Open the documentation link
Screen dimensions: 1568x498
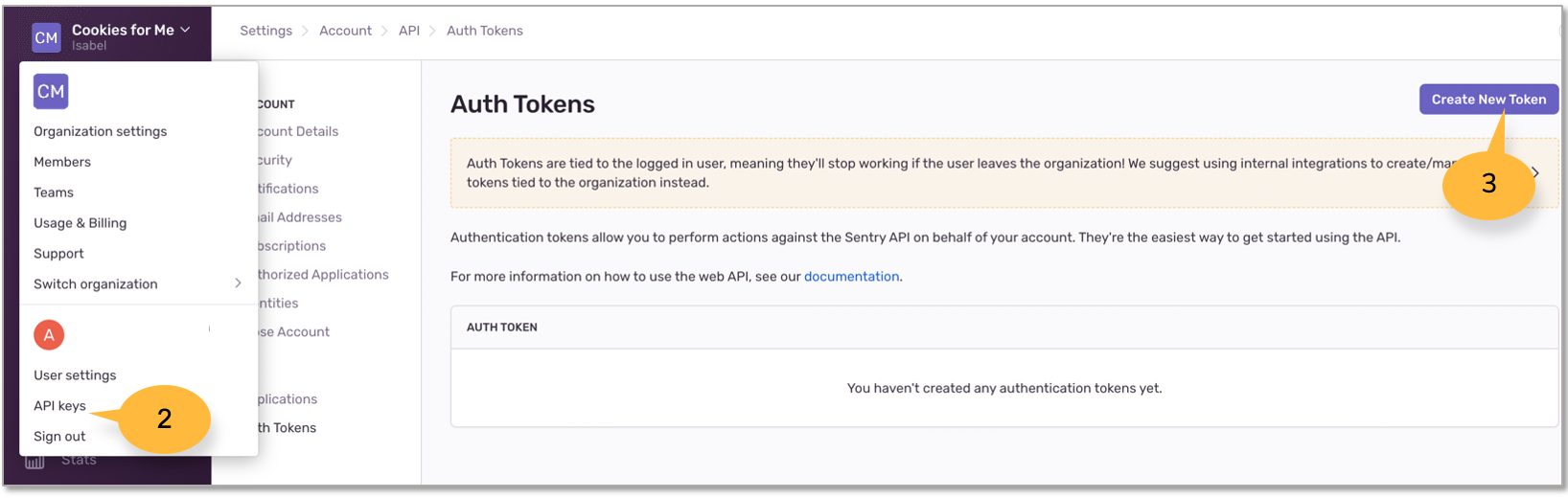[851, 277]
